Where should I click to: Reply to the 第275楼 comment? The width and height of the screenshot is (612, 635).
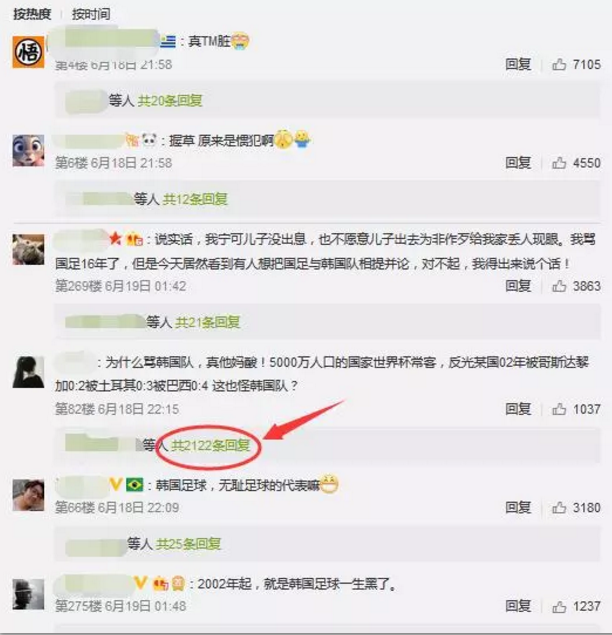[x=518, y=606]
